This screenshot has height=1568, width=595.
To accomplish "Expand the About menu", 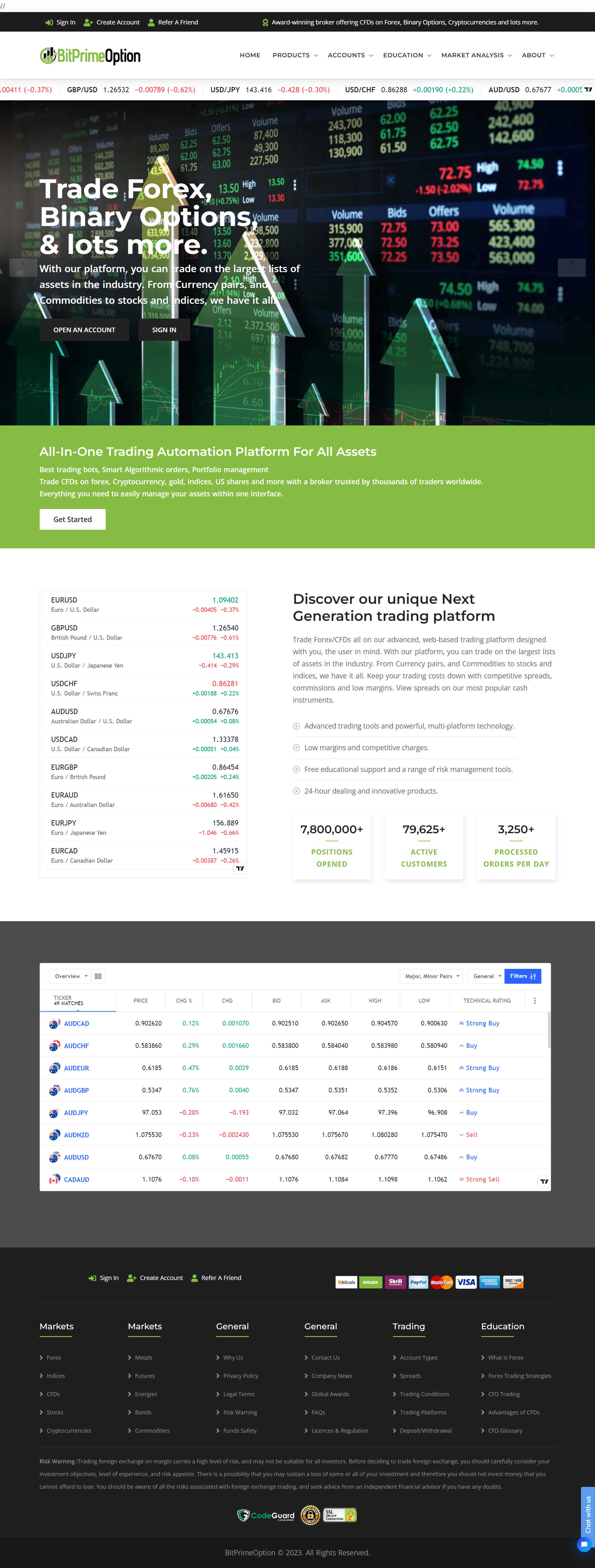I will tap(538, 55).
